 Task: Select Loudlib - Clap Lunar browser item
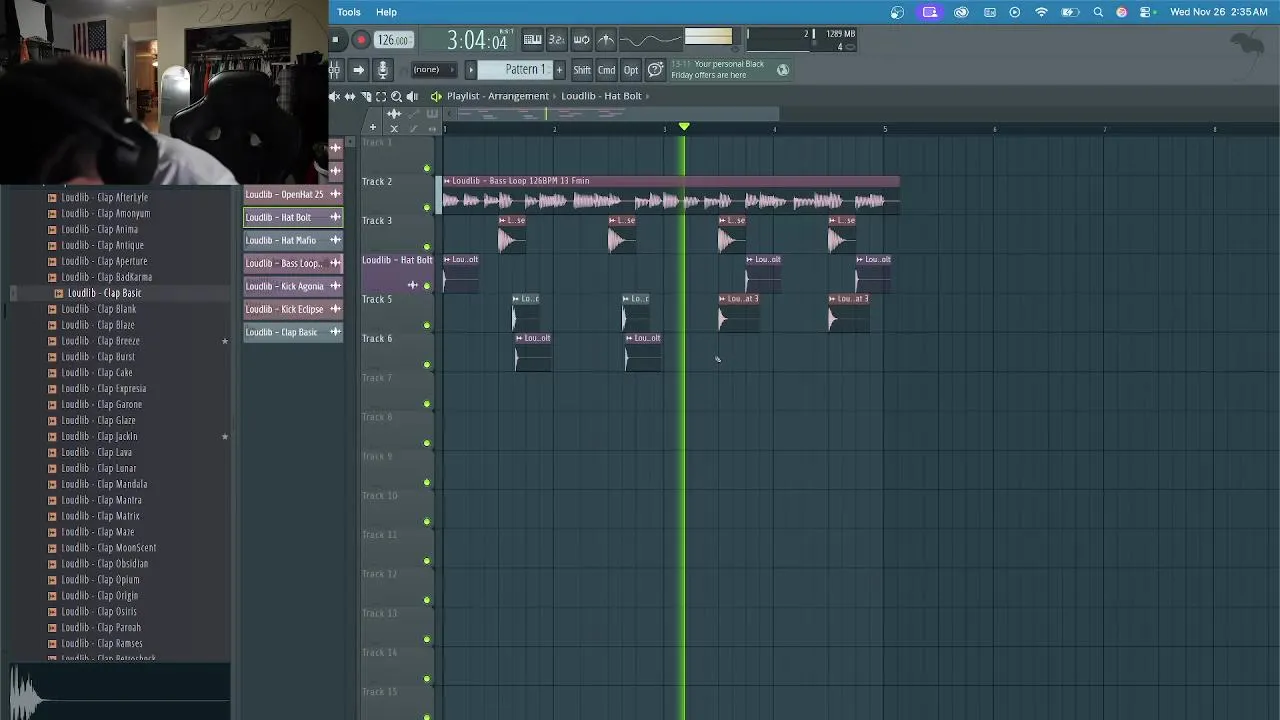[x=99, y=468]
